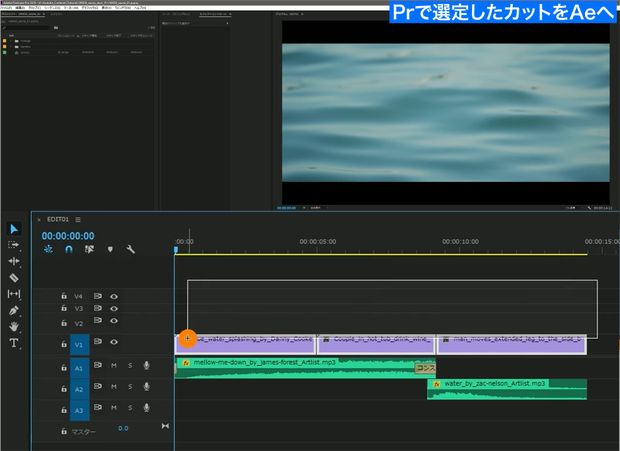Select the Type tool
The width and height of the screenshot is (620, 451).
[14, 343]
